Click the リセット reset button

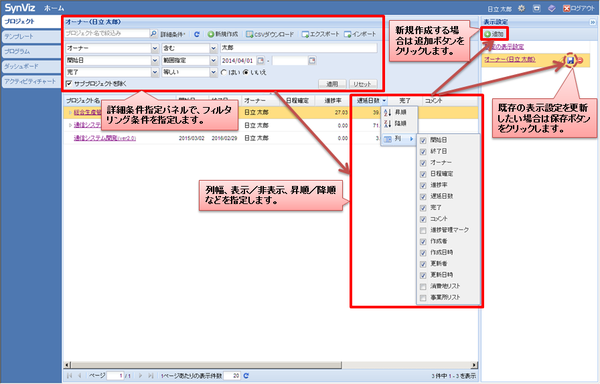(362, 84)
